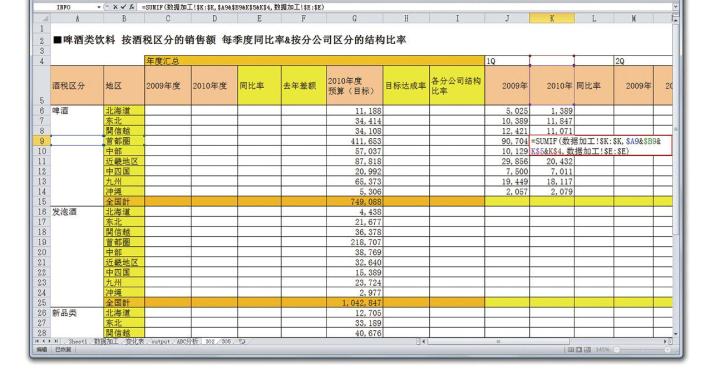Switch to Page Layout view icon

click(x=579, y=350)
